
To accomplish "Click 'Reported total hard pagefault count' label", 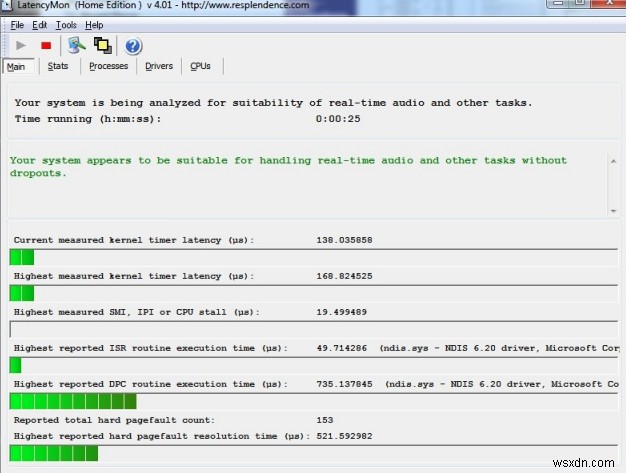I will pyautogui.click(x=114, y=420).
